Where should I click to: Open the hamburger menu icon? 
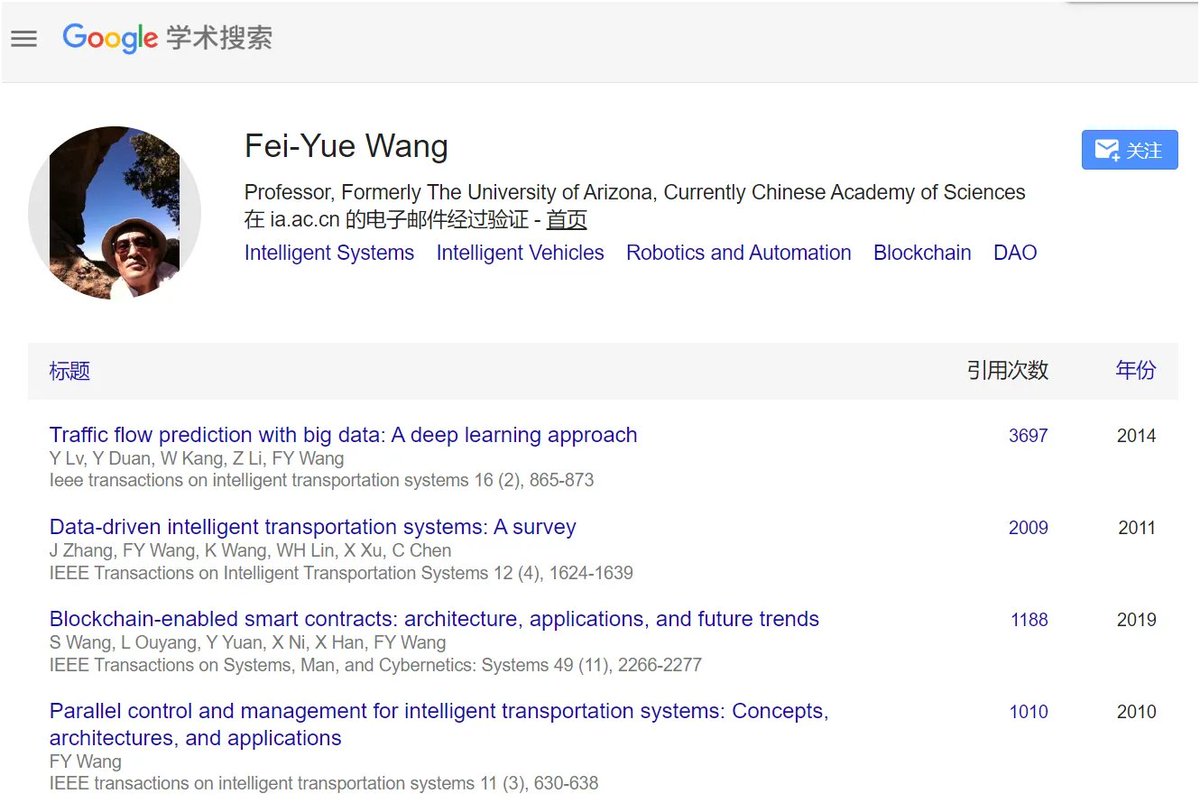[24, 39]
